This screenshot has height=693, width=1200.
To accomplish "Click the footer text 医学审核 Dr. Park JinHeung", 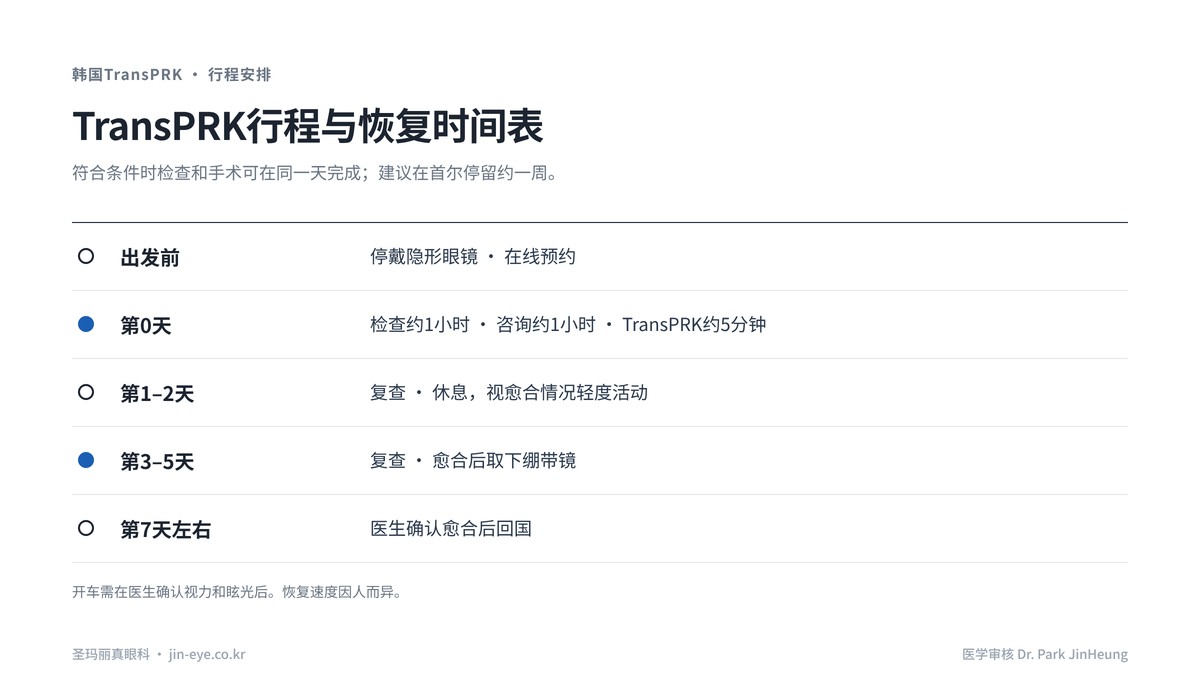I will pyautogui.click(x=1045, y=655).
